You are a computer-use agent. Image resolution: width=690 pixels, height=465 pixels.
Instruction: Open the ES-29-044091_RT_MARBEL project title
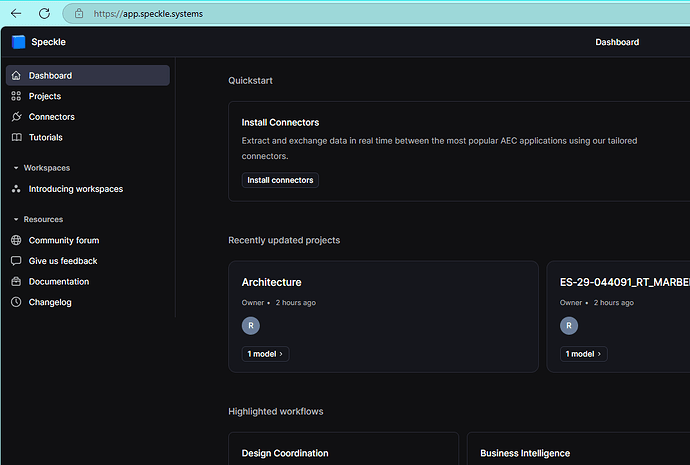pos(625,282)
